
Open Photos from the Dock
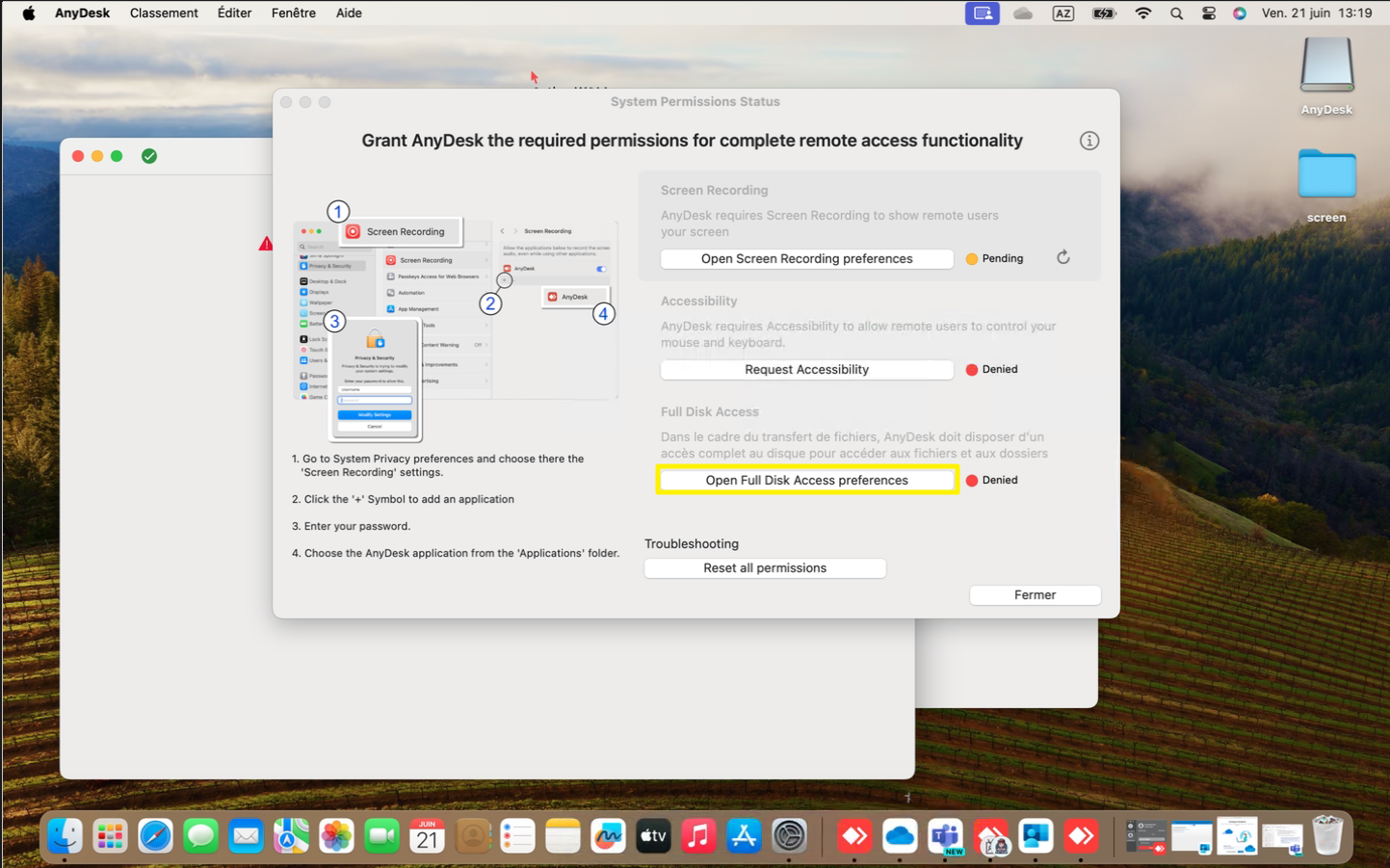pos(336,835)
